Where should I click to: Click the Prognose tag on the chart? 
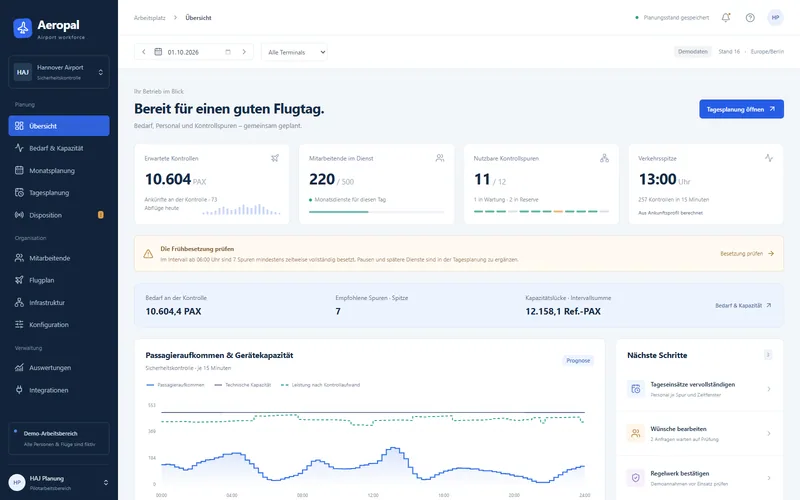(x=578, y=360)
